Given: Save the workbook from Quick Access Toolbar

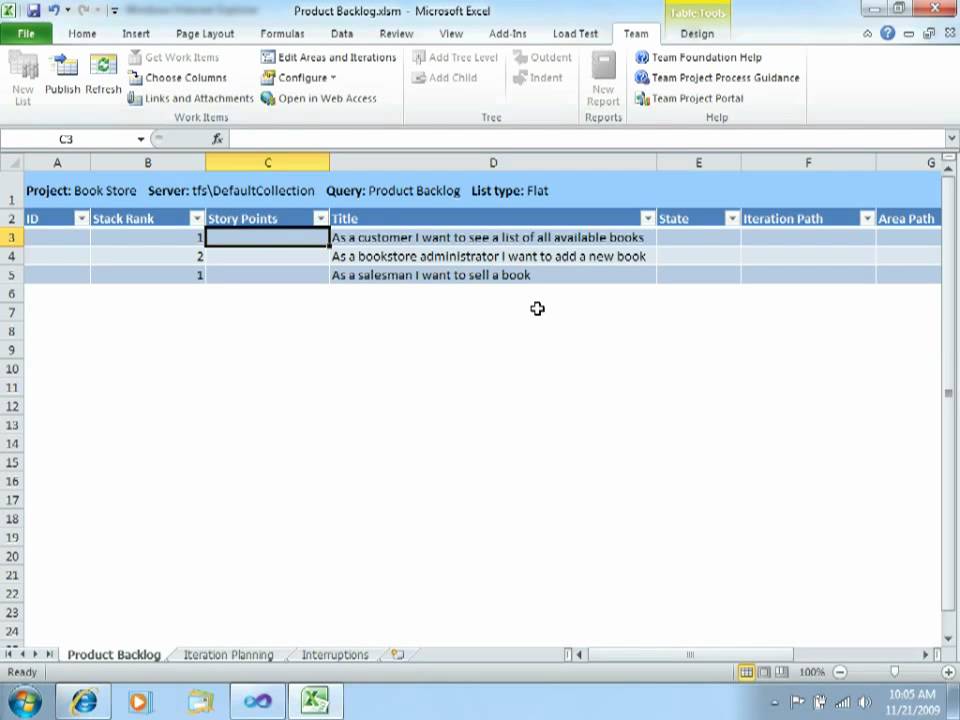Looking at the screenshot, I should (33, 10).
